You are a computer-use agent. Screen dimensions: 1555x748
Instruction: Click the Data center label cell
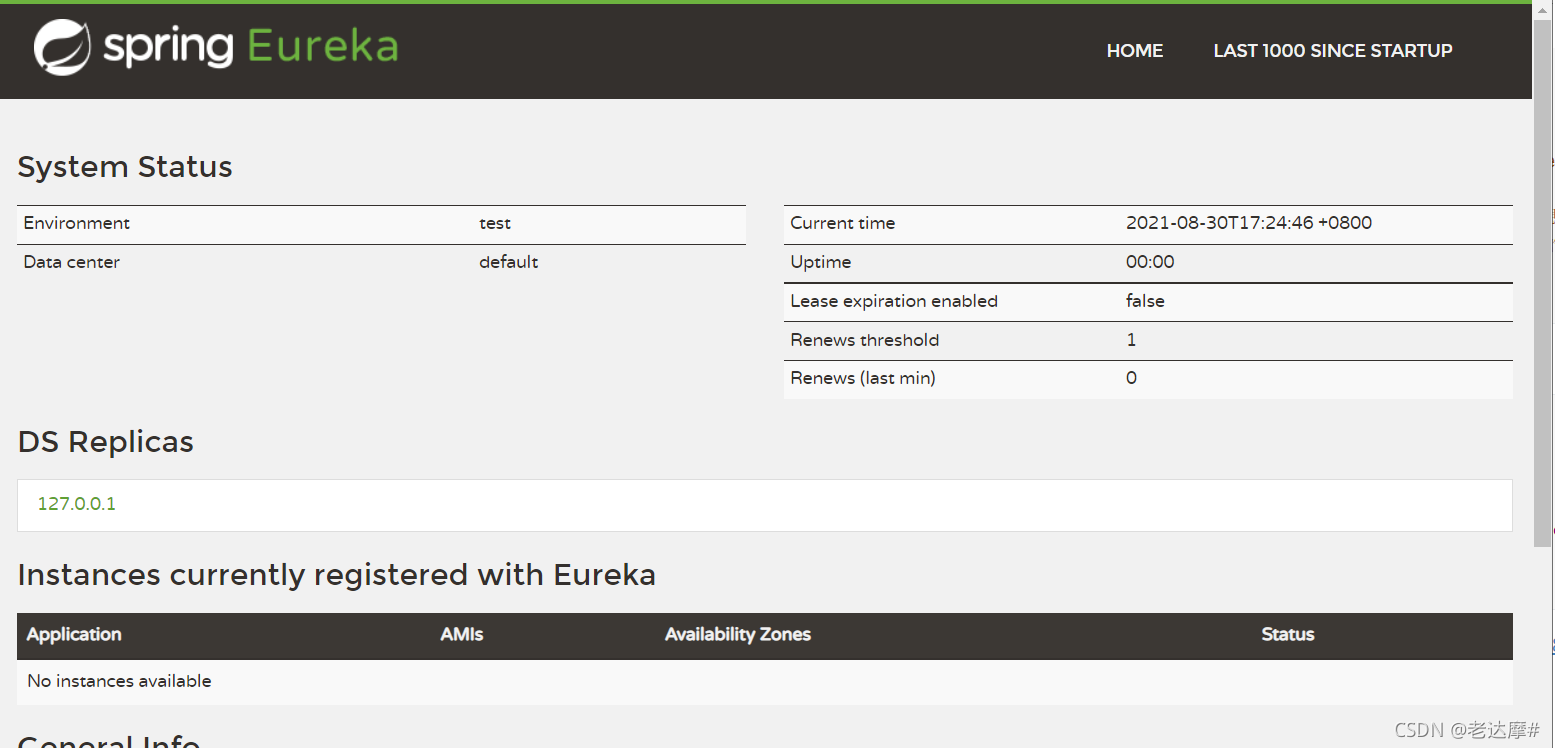pos(72,263)
